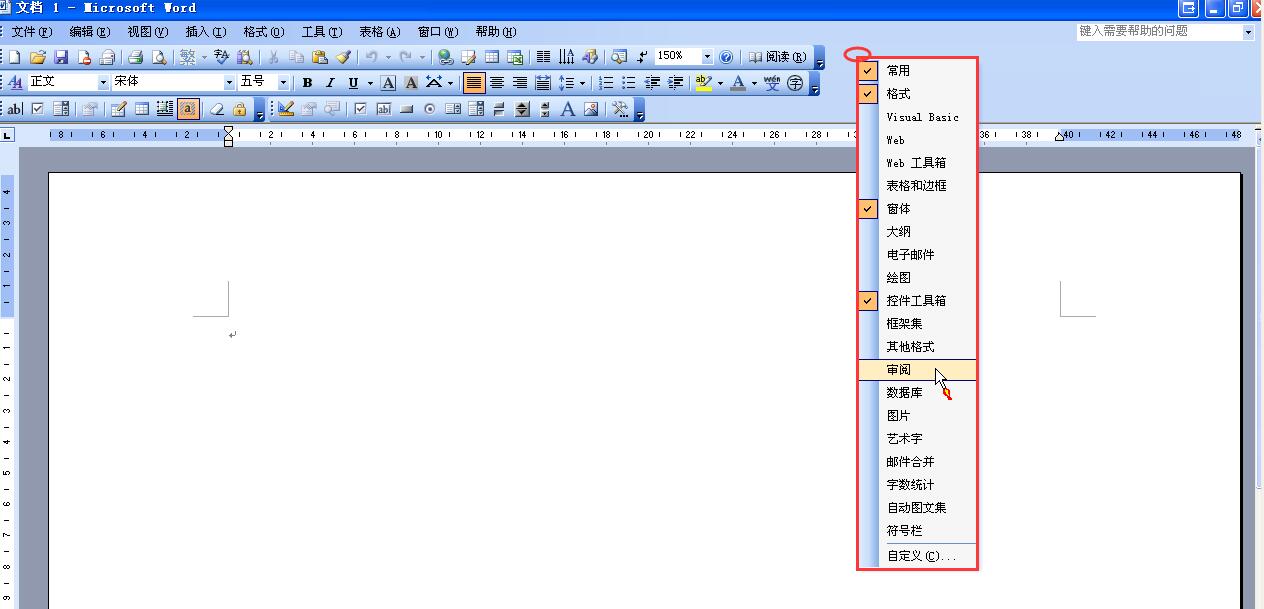The image size is (1264, 609).
Task: Click the Paste clipboard icon
Action: click(x=320, y=57)
